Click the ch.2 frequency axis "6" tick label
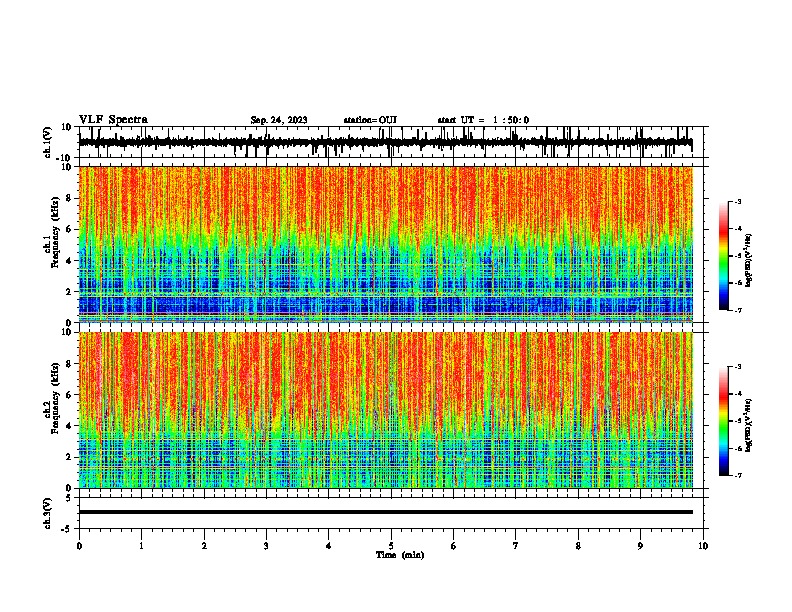Image resolution: width=792 pixels, height=612 pixels. pos(69,395)
